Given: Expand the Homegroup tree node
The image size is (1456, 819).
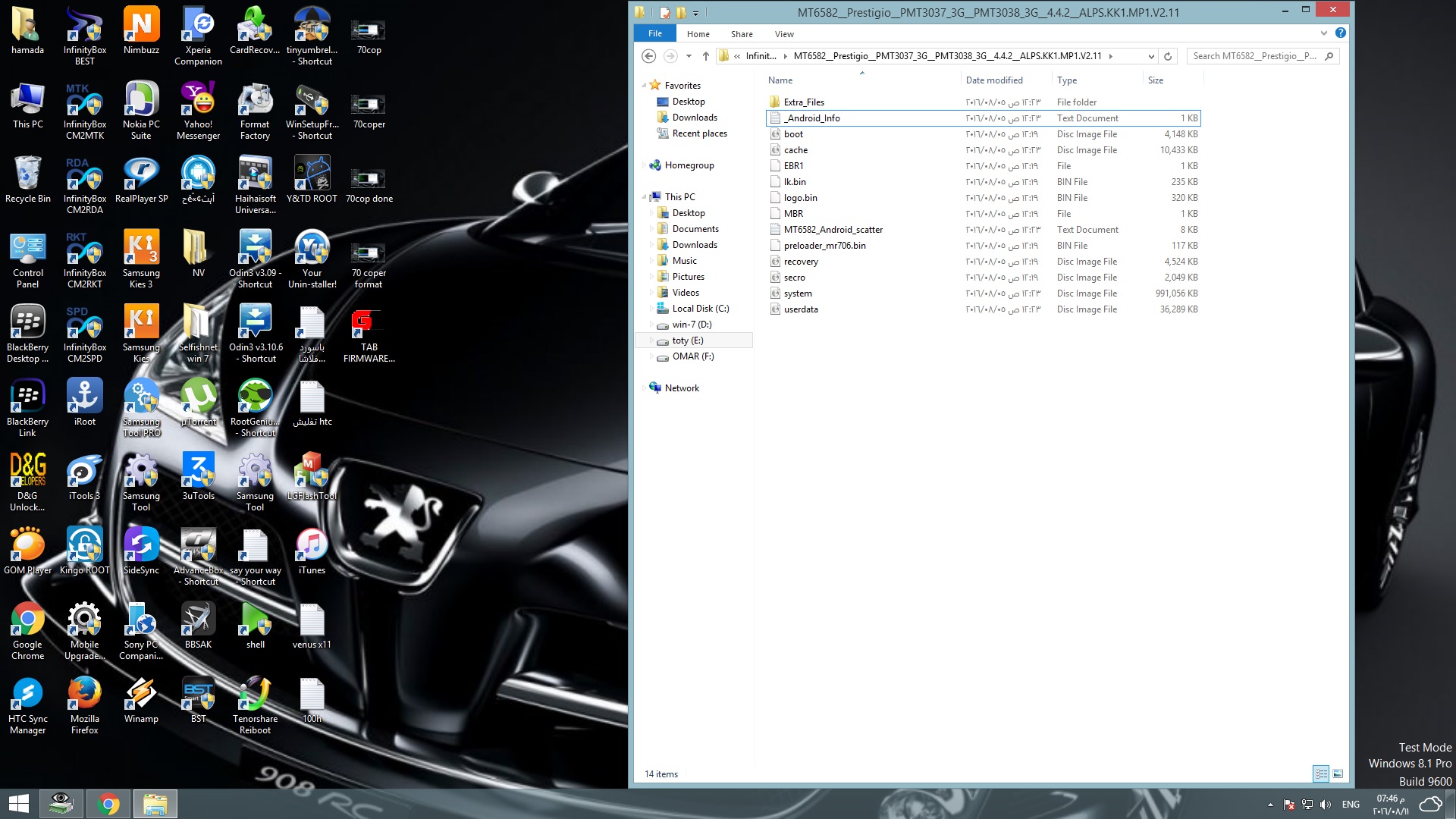Looking at the screenshot, I should [x=644, y=165].
